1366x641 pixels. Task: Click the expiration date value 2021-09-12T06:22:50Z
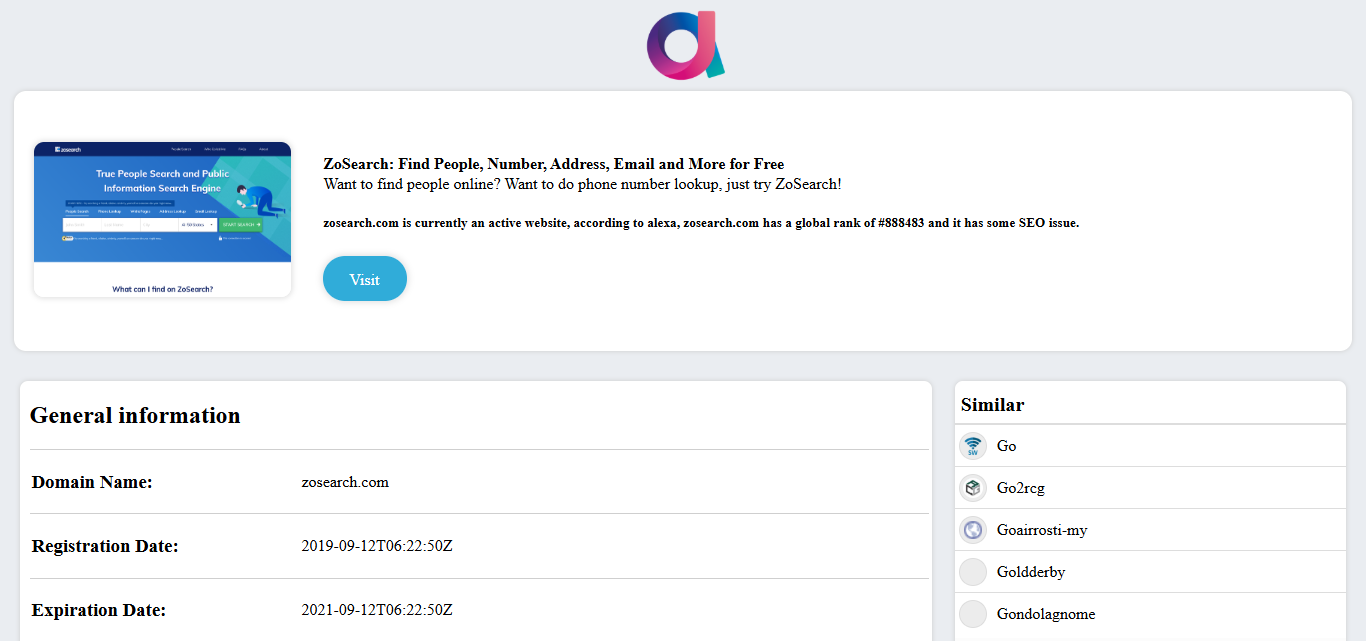[377, 610]
